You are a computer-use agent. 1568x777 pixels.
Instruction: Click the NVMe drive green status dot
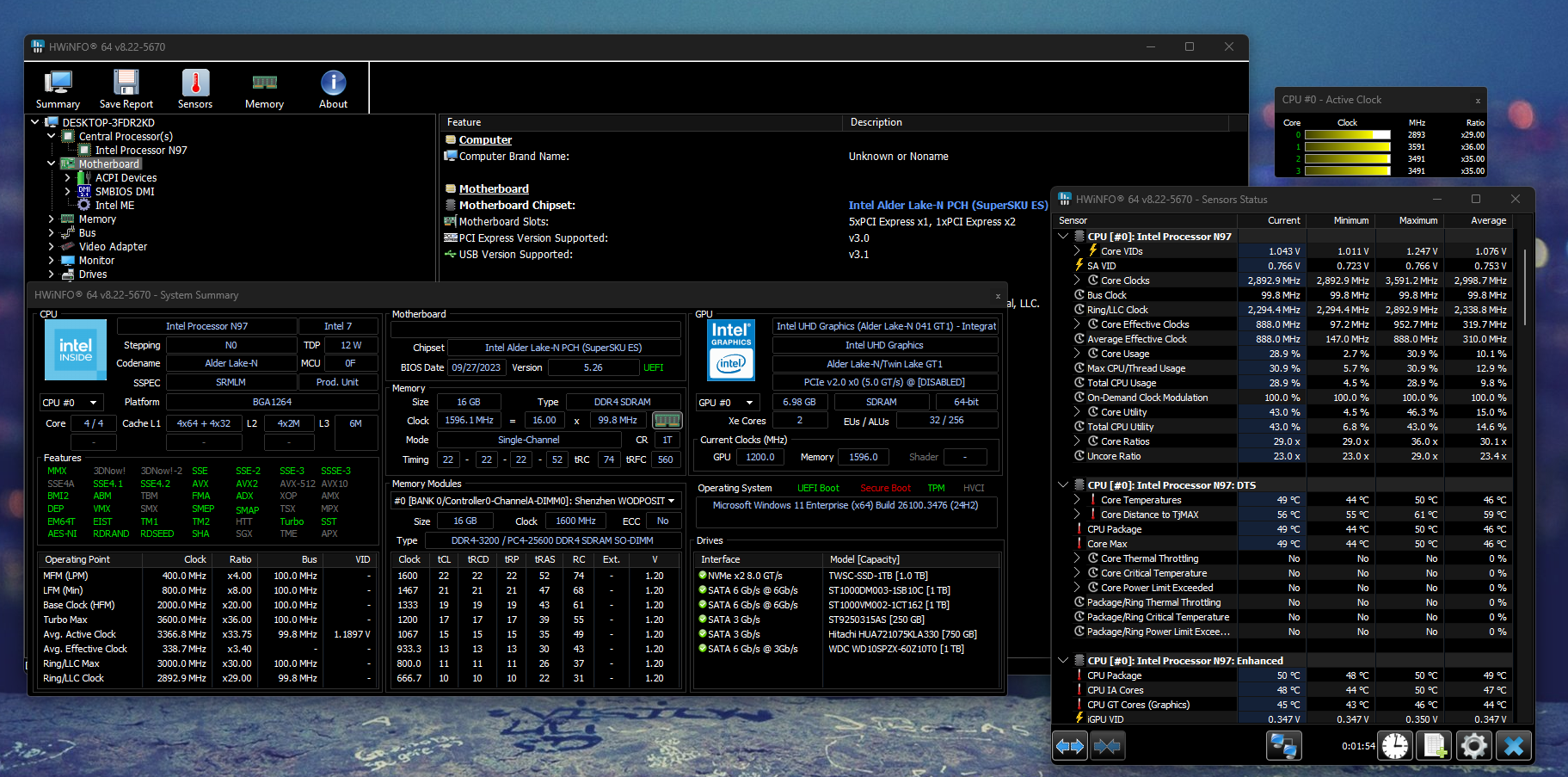click(x=702, y=576)
